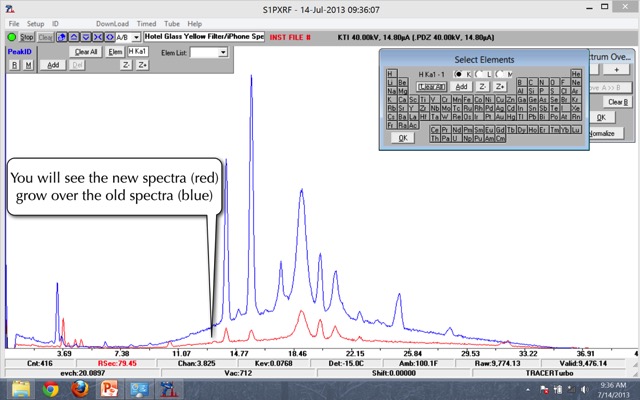
Task: Click the first blue arrow toolbar icon
Action: pyautogui.click(x=62, y=36)
